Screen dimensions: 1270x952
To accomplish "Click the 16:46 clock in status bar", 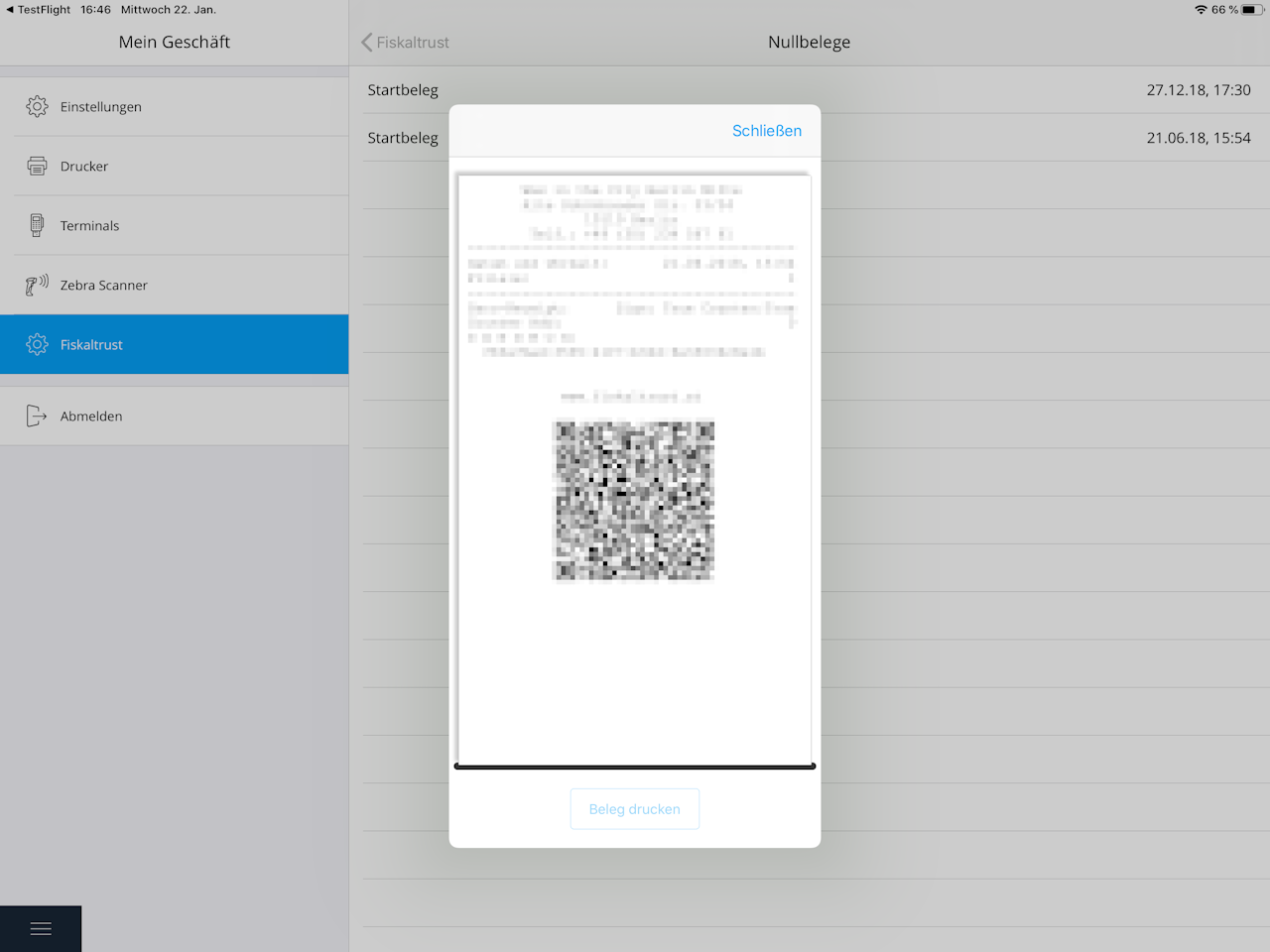I will (x=95, y=10).
